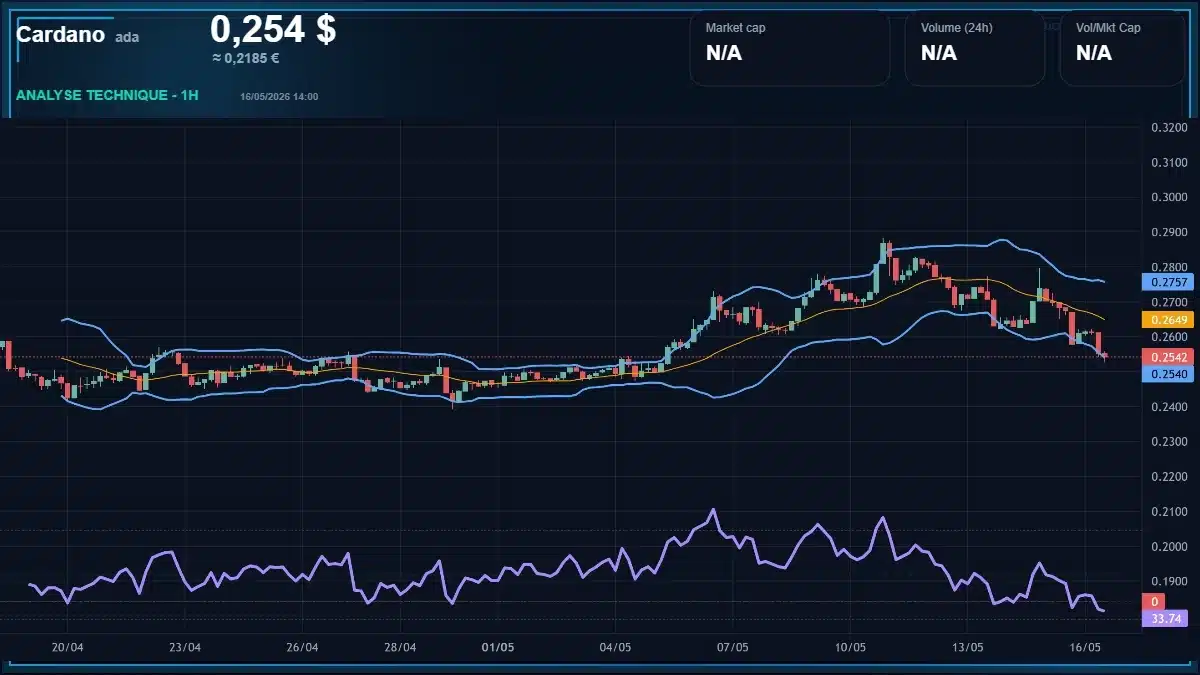Click the bold 01/05 date marker
This screenshot has height=675, width=1200.
click(498, 648)
